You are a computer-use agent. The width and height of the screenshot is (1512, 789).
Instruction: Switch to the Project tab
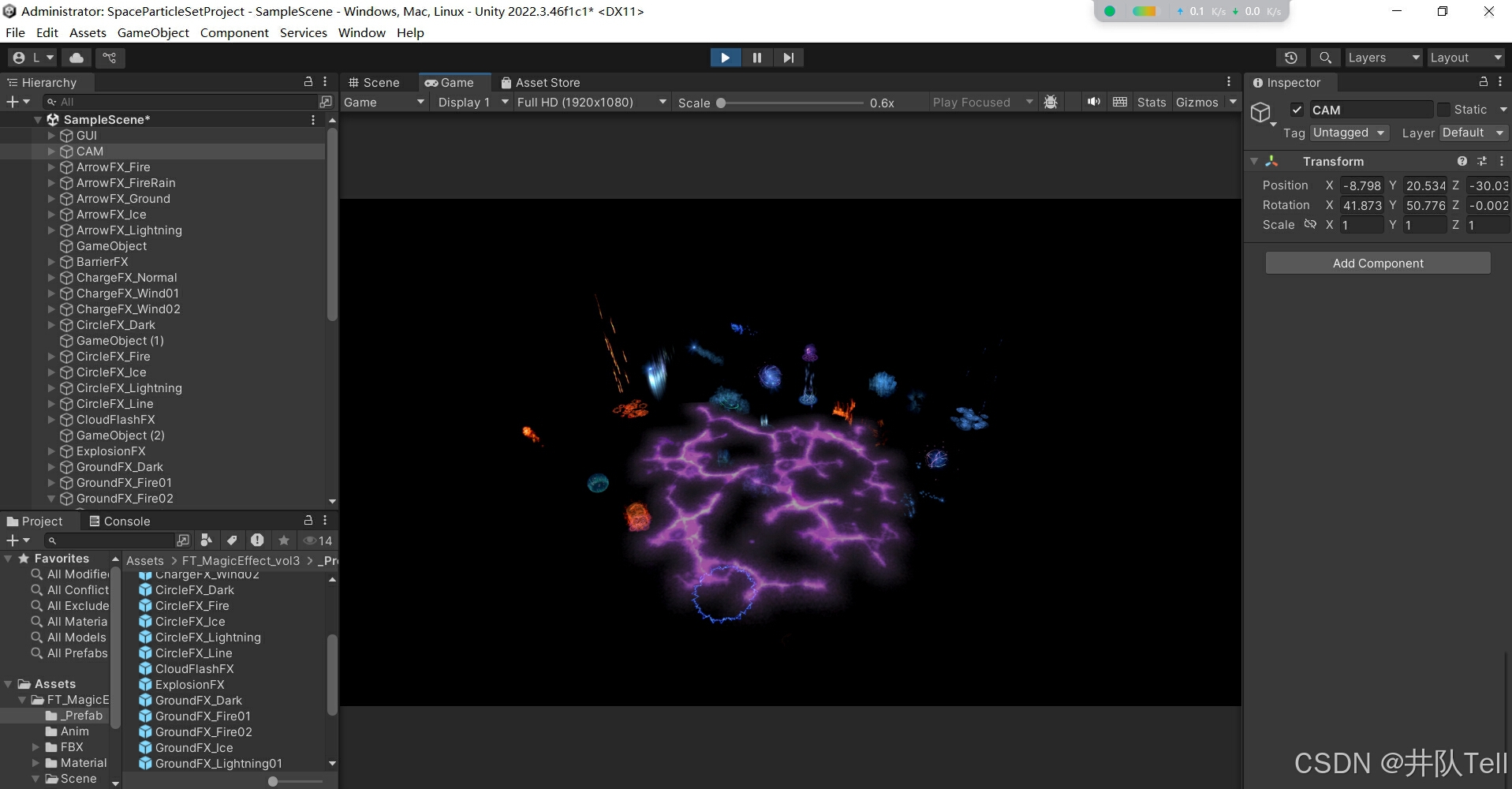[35, 522]
